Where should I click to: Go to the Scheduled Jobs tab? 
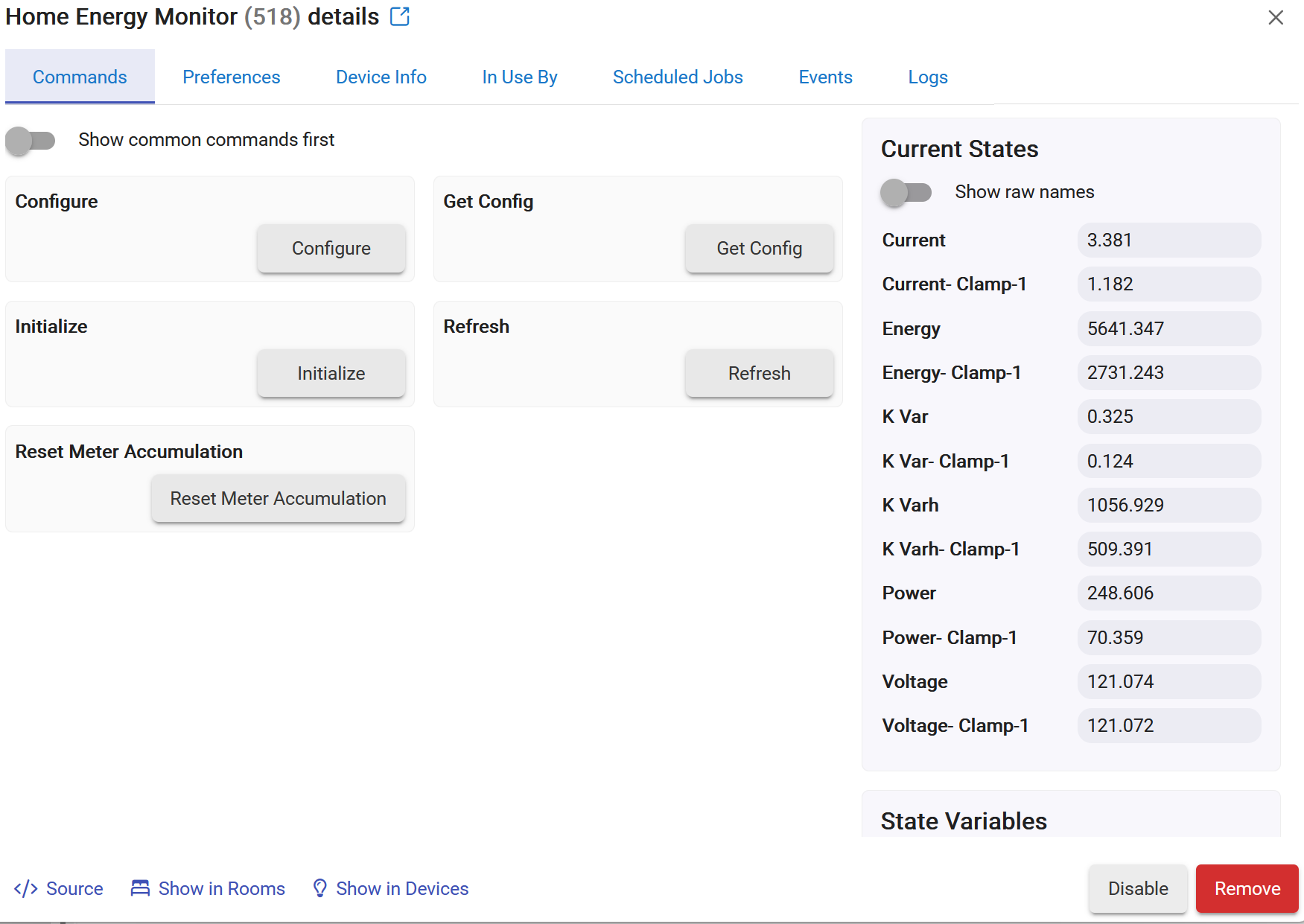point(678,77)
